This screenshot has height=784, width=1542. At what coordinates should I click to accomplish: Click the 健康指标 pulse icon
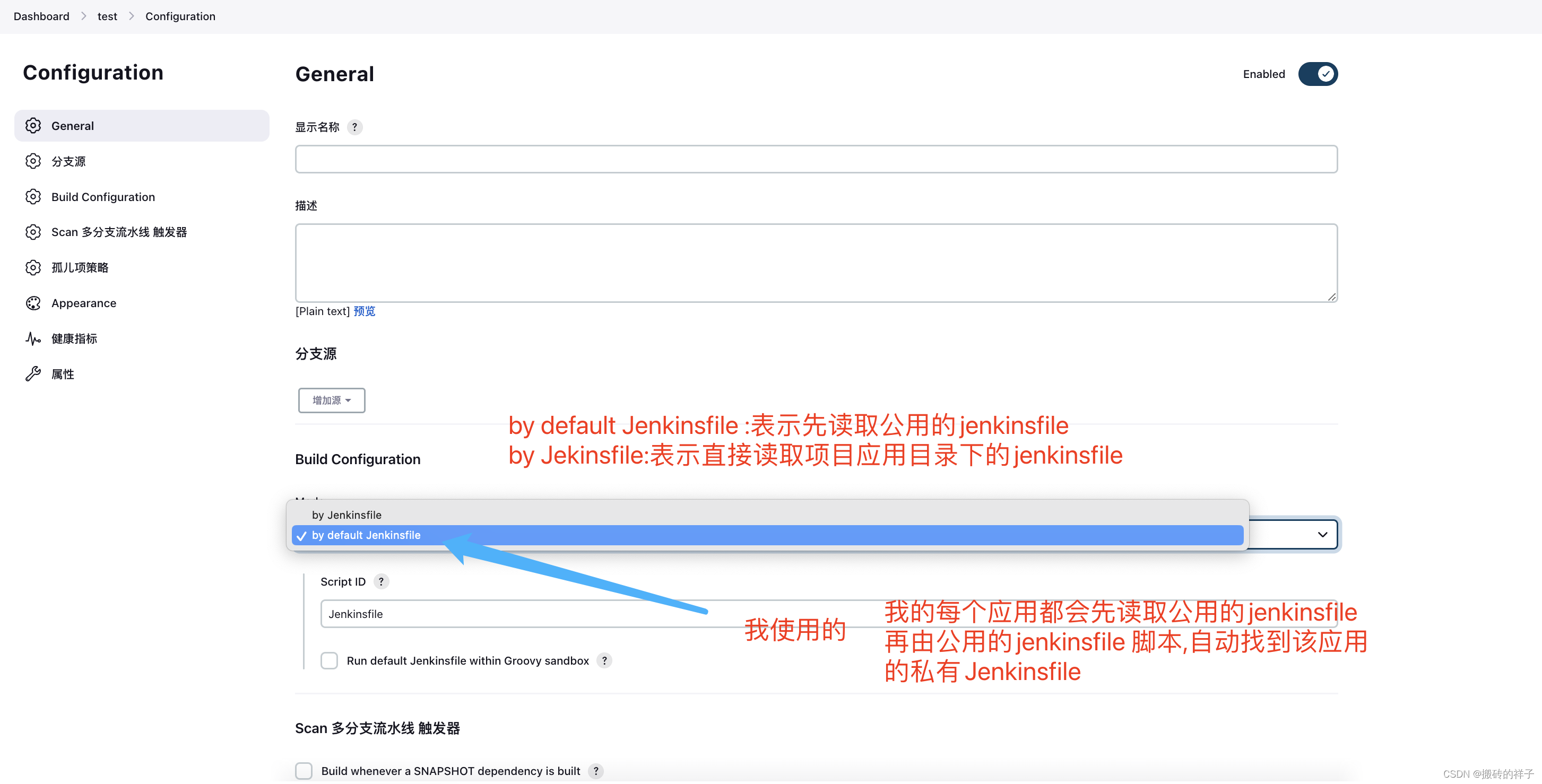(x=33, y=339)
